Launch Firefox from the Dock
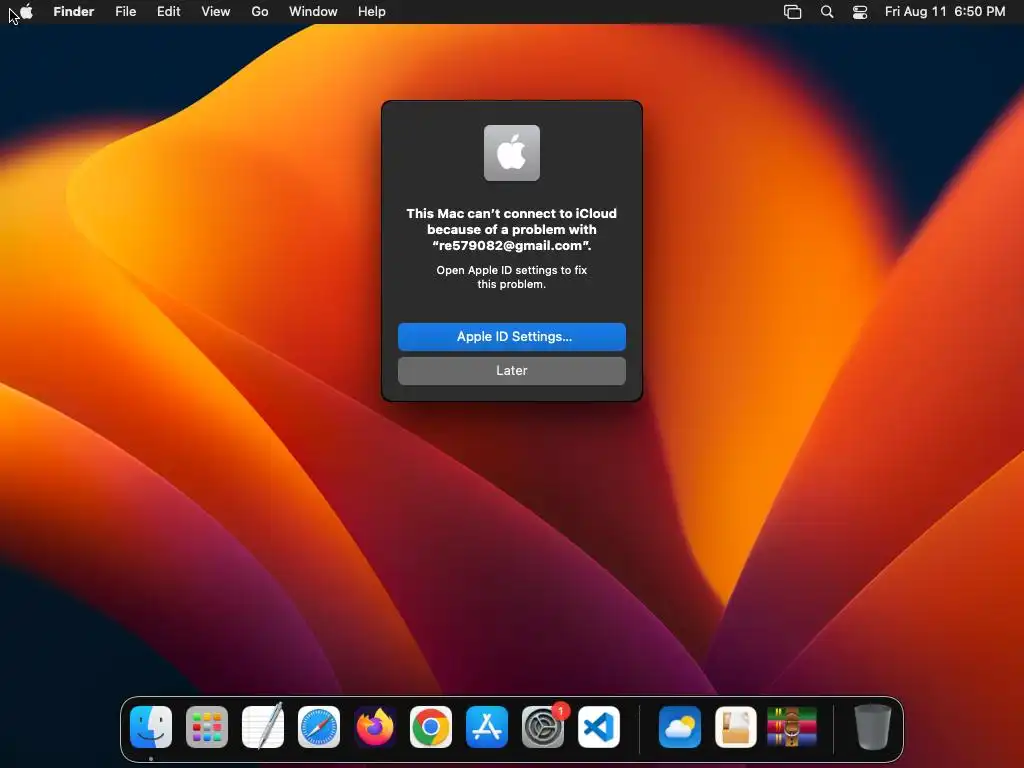The image size is (1024, 768). point(375,727)
